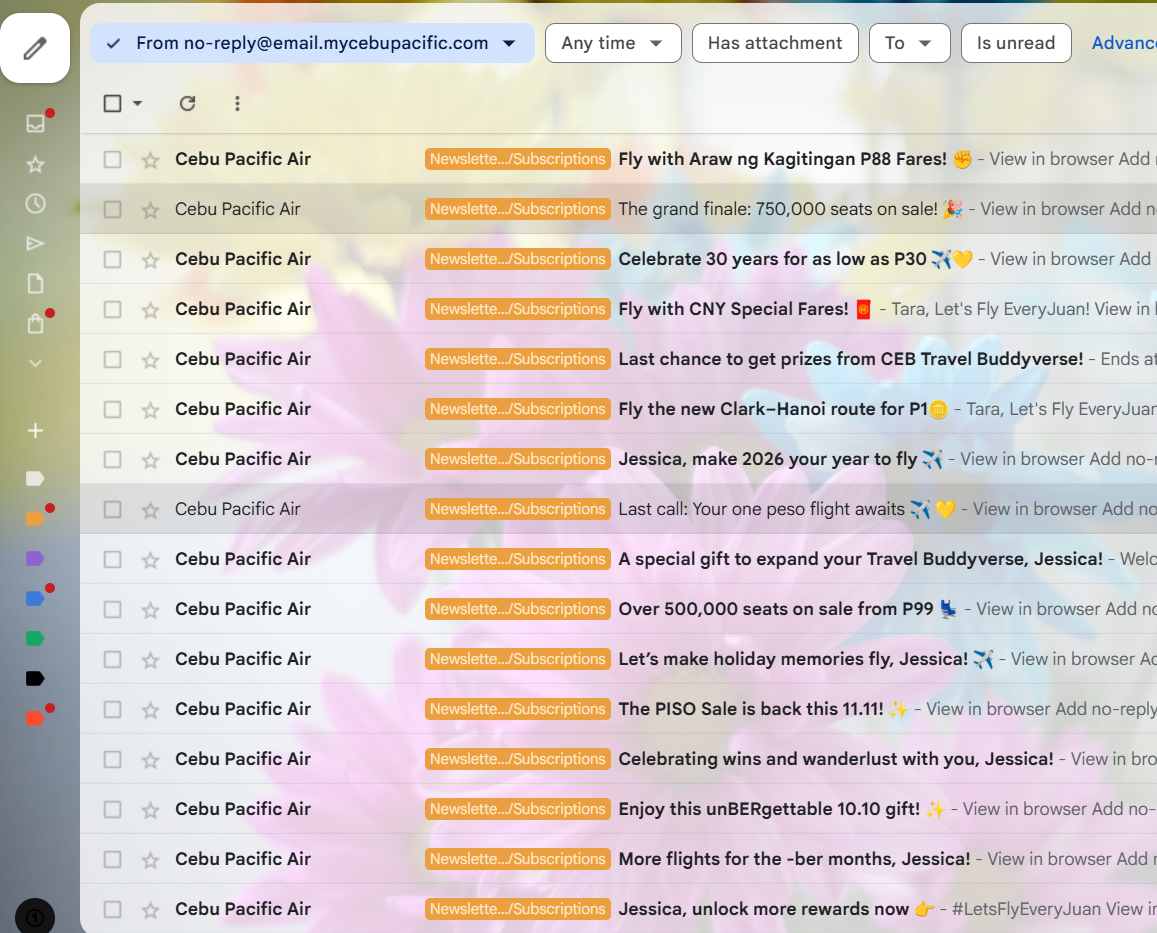Open the red label in sidebar
This screenshot has width=1157, height=933.
pos(35,718)
